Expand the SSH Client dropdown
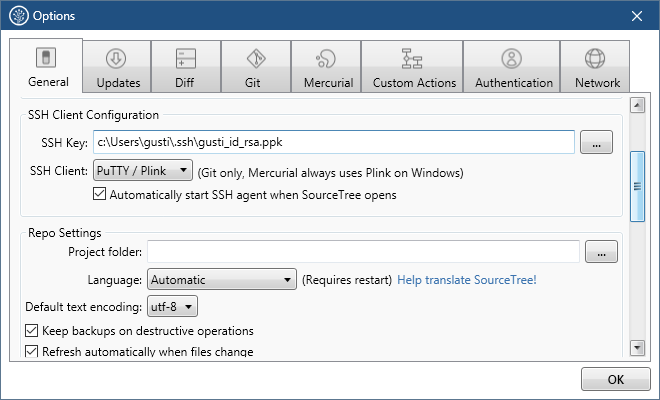The image size is (660, 400). (x=141, y=171)
